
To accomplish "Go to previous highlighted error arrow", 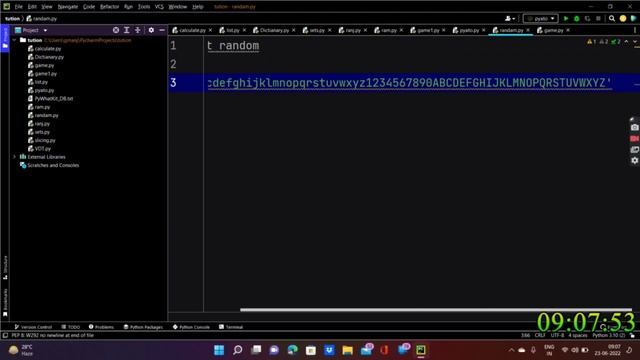I will point(627,42).
